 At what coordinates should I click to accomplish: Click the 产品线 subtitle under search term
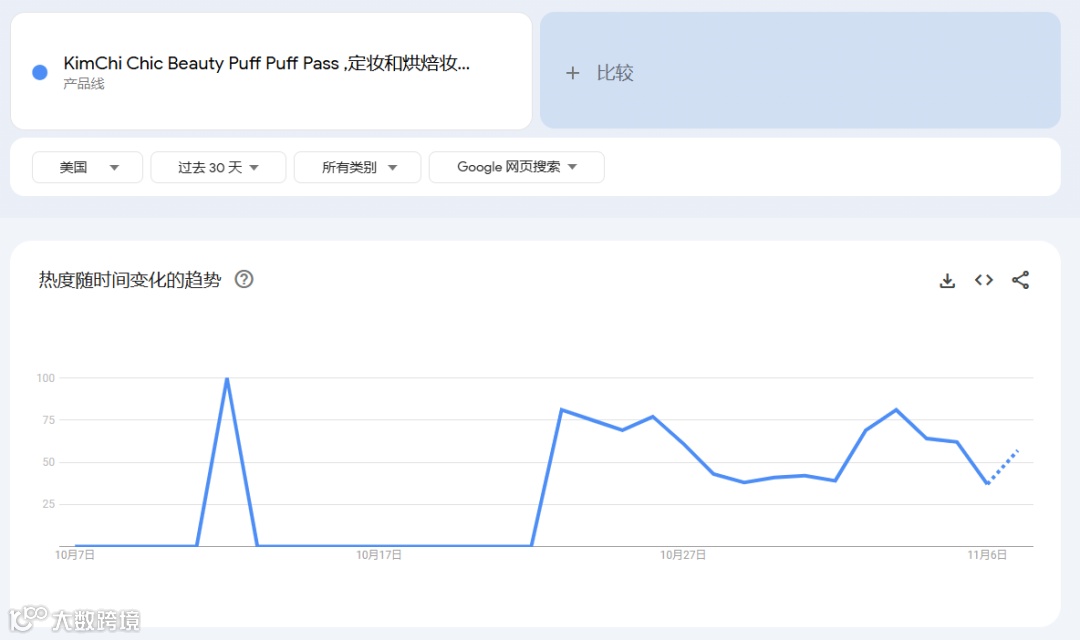tap(84, 84)
